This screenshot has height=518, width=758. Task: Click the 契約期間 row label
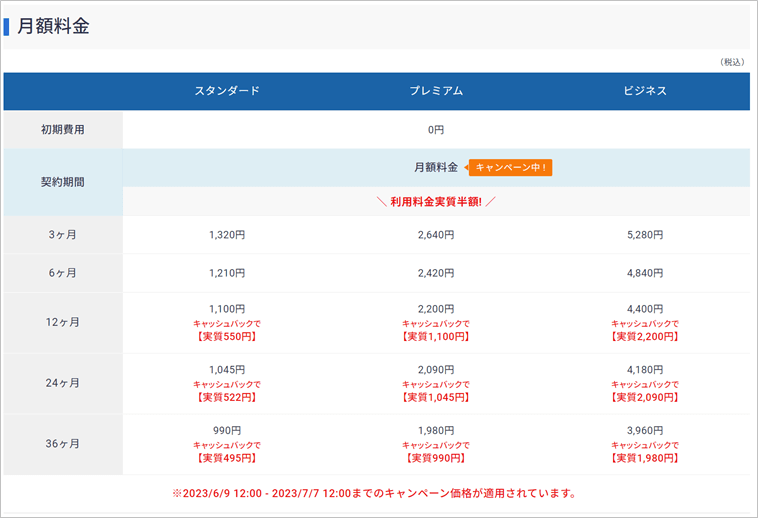pyautogui.click(x=63, y=182)
